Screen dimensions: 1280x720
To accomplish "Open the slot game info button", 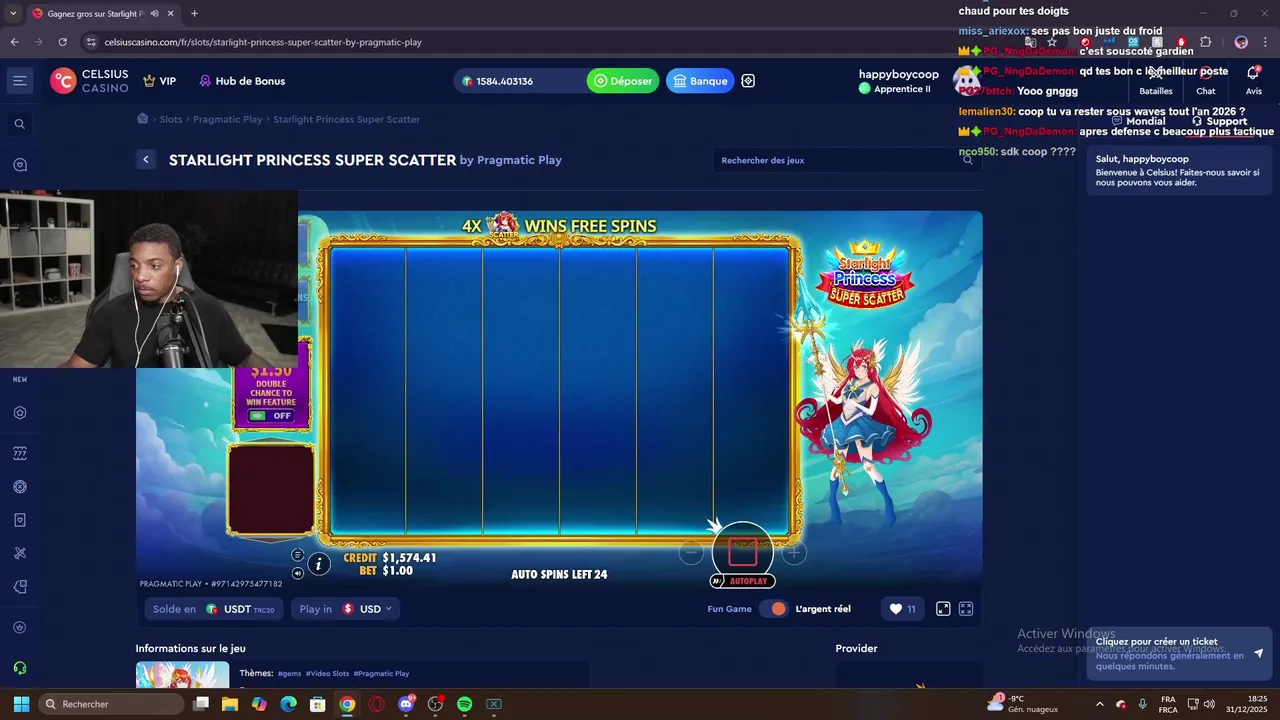I will (x=319, y=564).
